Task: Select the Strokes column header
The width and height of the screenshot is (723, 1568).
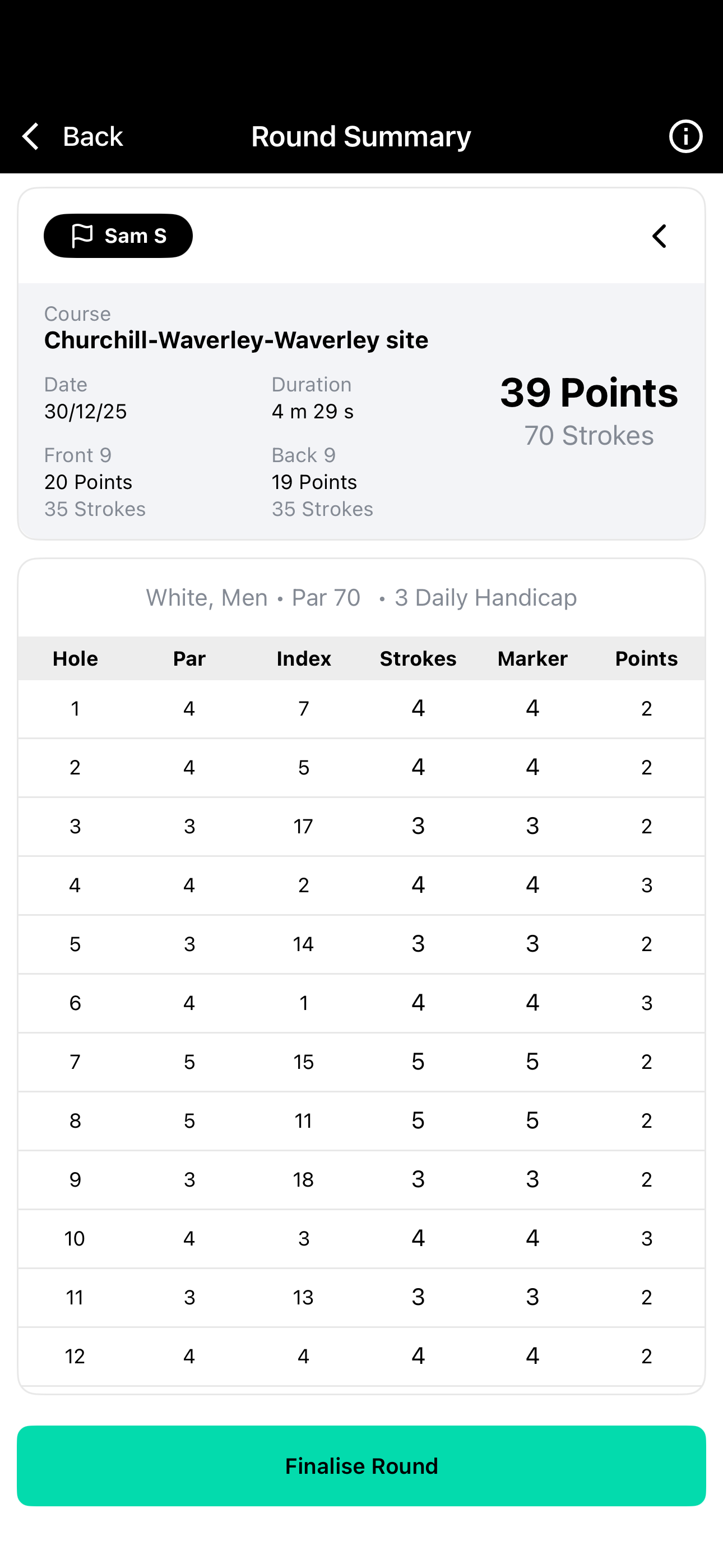Action: 418,658
